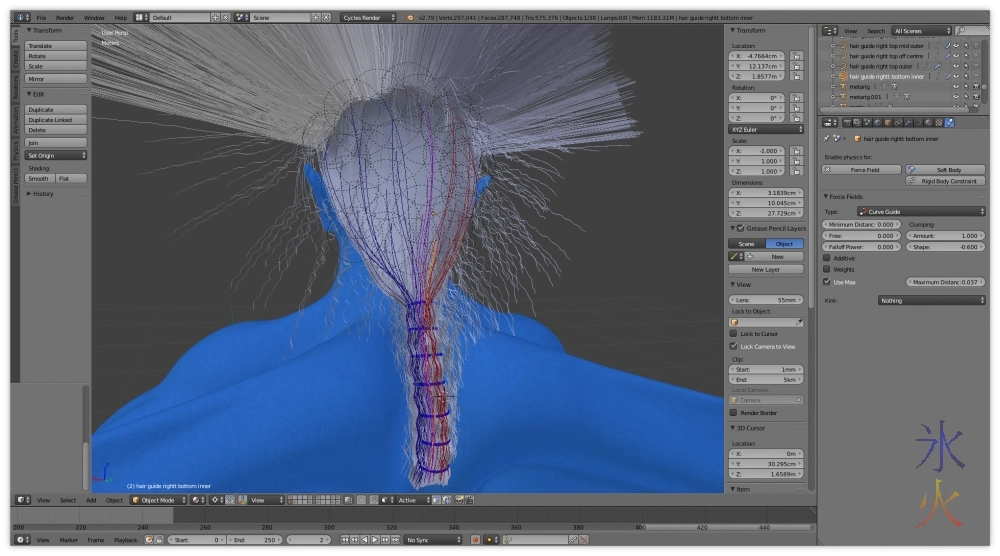Image resolution: width=1000 pixels, height=556 pixels.
Task: Click the Translate tool button
Action: pos(56,46)
